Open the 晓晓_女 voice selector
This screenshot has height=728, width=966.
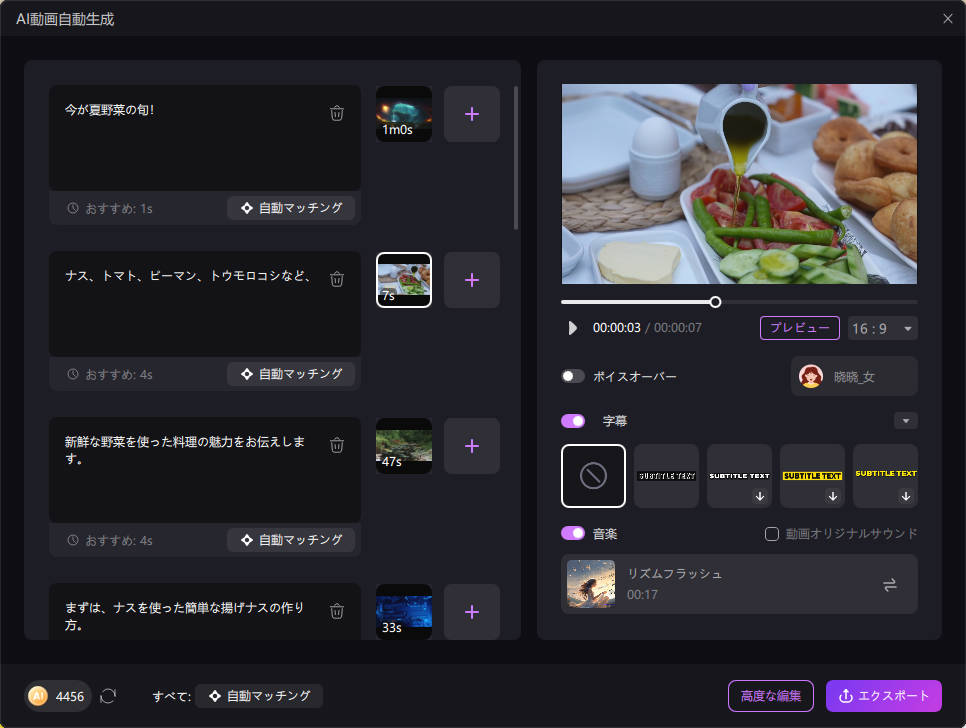click(x=855, y=376)
